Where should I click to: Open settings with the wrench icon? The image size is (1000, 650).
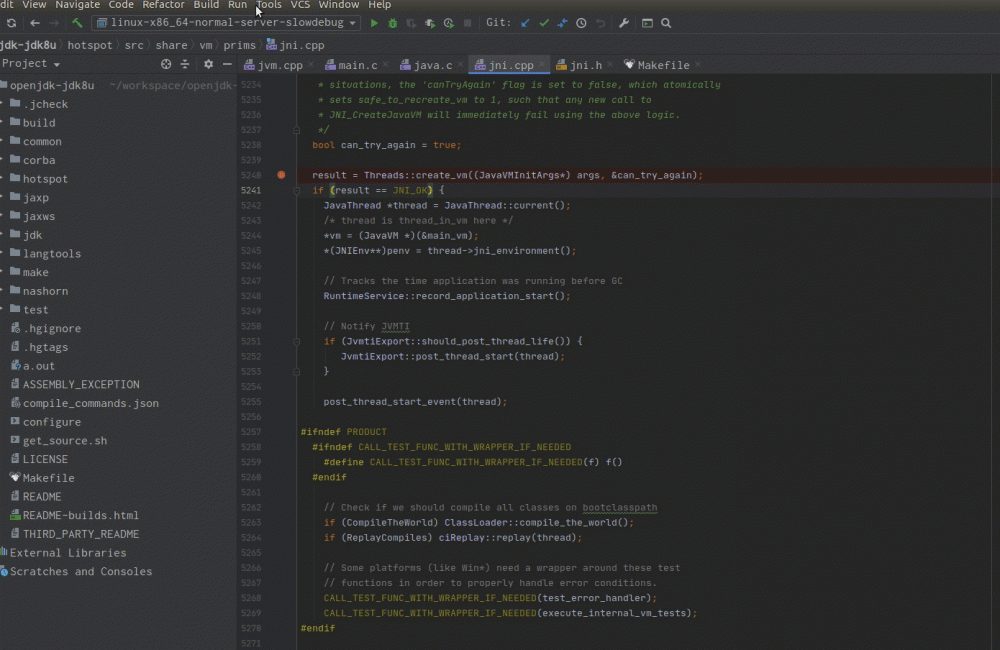(x=624, y=23)
